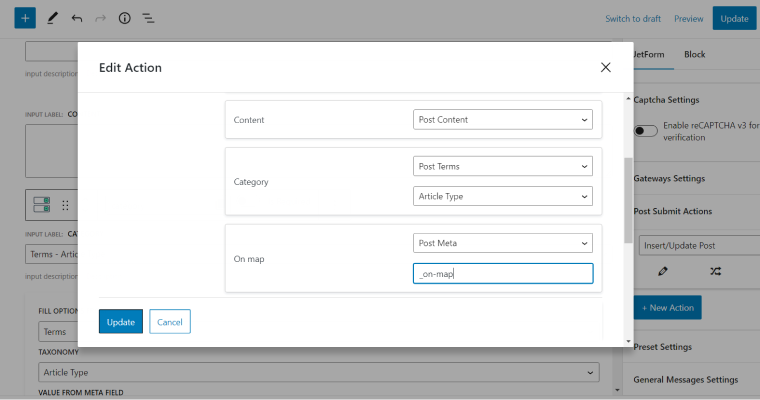The height and width of the screenshot is (400, 760).
Task: Select the pencil tools icon in top toolbar
Action: (x=52, y=18)
